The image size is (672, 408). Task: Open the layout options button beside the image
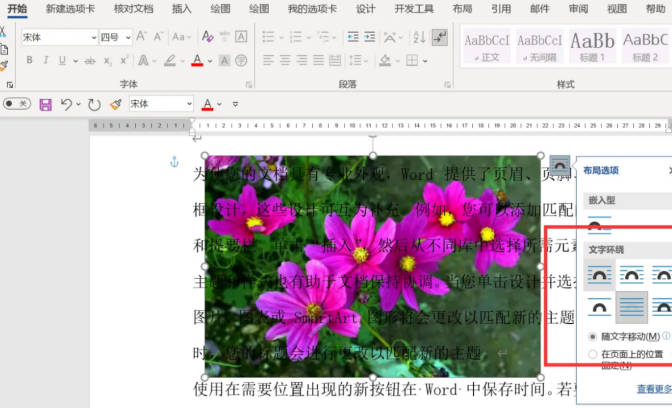(560, 165)
